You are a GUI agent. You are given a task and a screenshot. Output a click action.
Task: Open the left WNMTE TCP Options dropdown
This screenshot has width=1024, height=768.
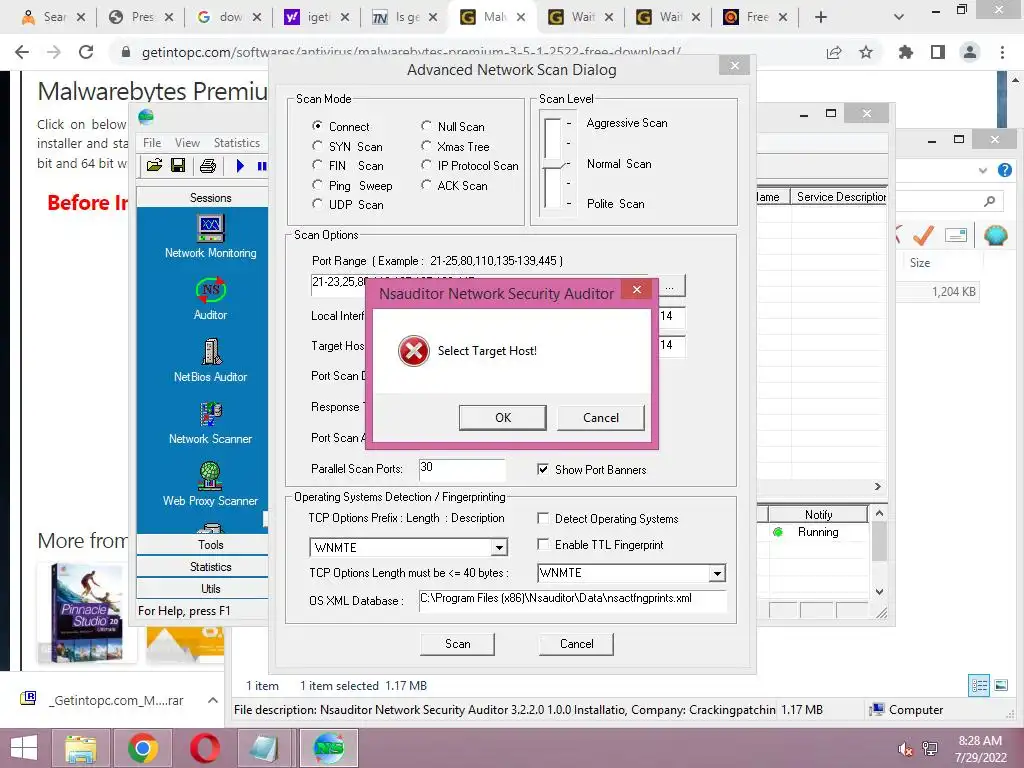[x=499, y=547]
